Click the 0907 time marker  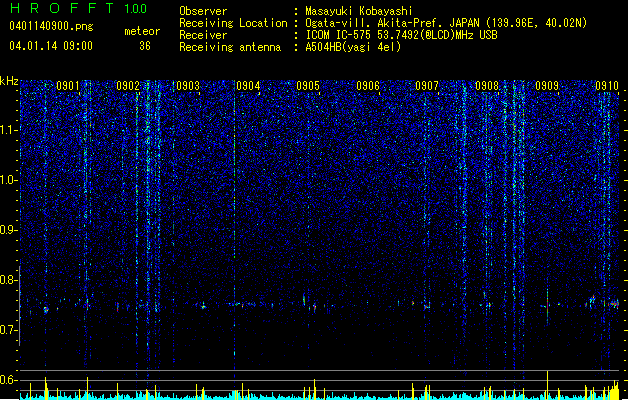click(427, 86)
